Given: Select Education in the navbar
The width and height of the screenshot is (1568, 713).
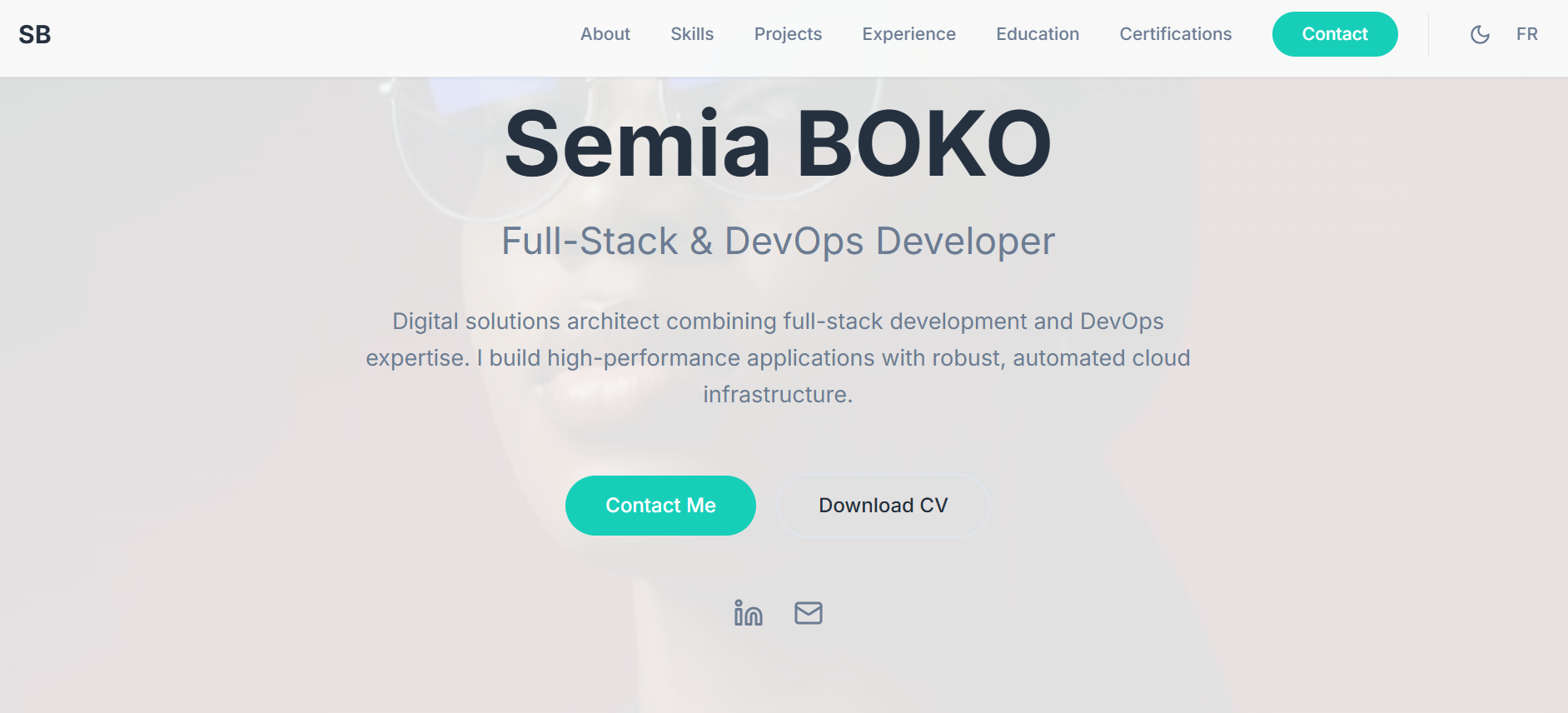Looking at the screenshot, I should pos(1038,34).
